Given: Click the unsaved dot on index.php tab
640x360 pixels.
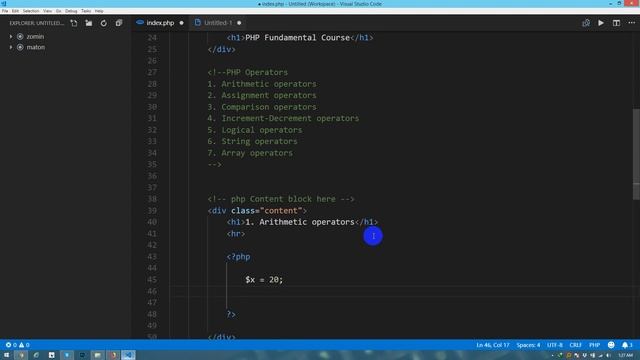Looking at the screenshot, I should pyautogui.click(x=182, y=23).
